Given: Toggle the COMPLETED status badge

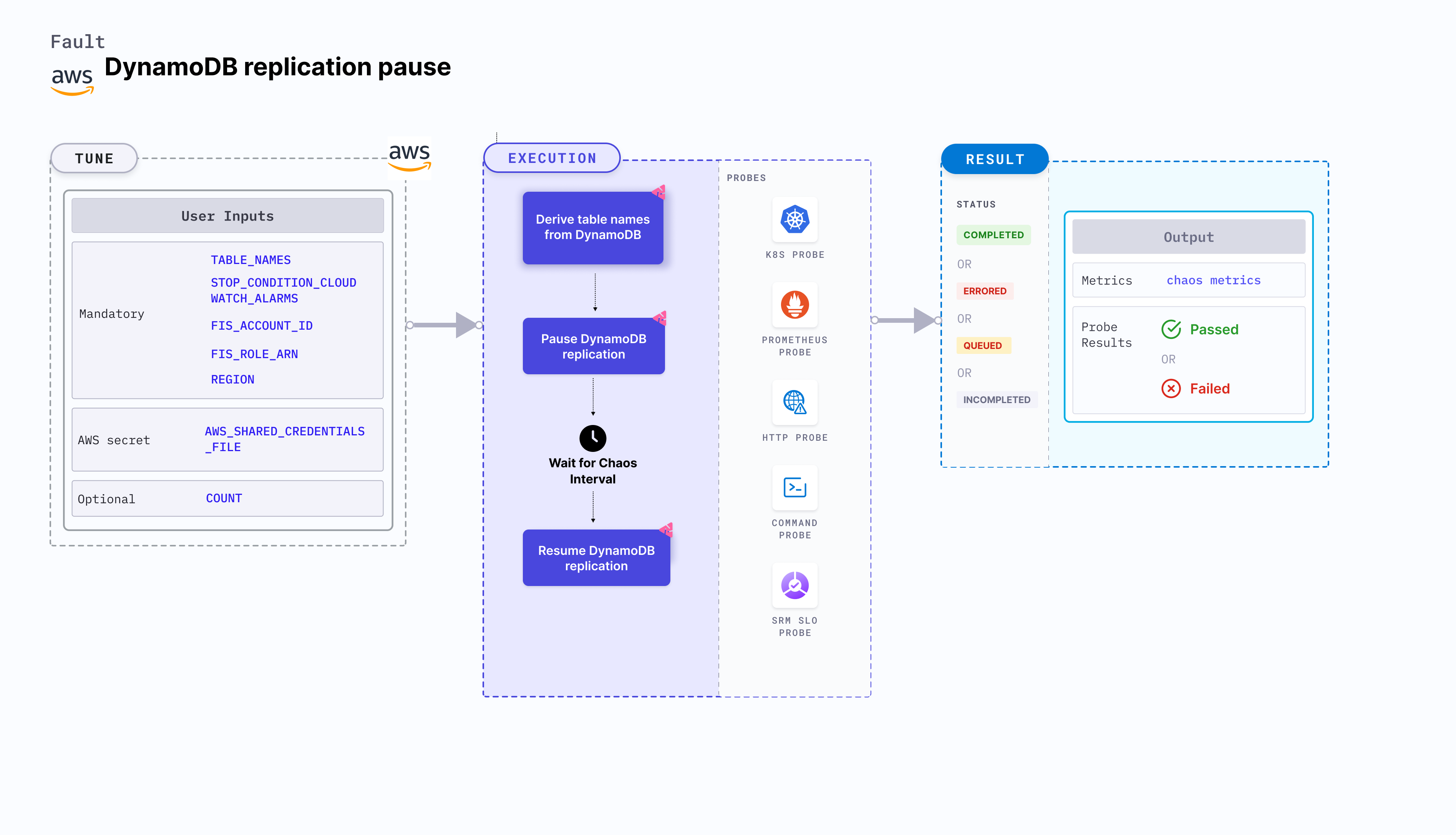Looking at the screenshot, I should click(x=993, y=234).
